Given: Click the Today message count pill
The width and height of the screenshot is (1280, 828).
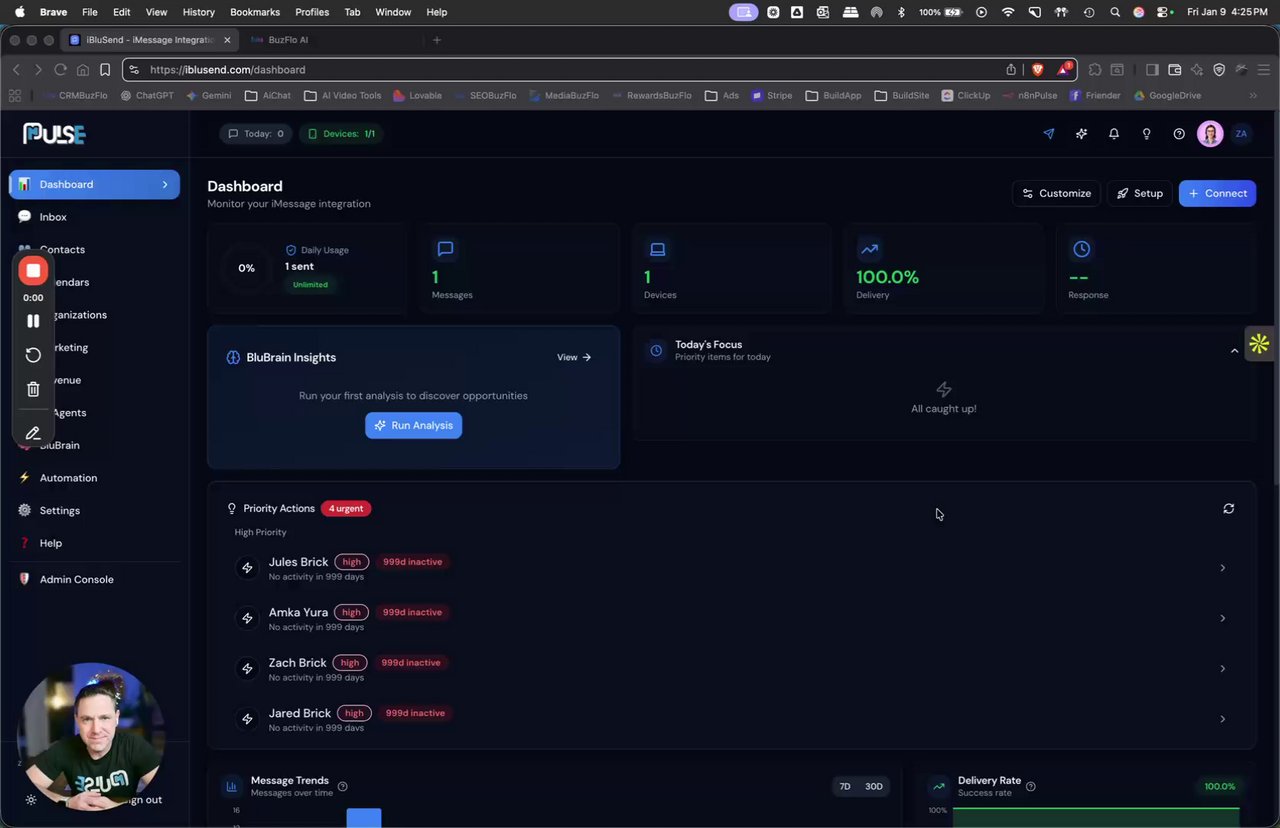Looking at the screenshot, I should point(256,134).
